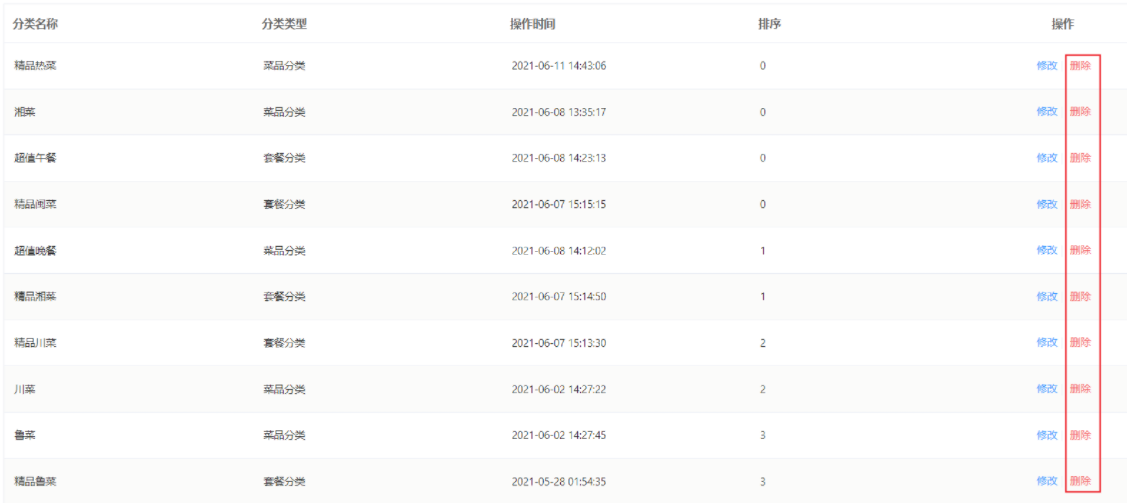Click 删除 for 鲁菜 row
This screenshot has width=1127, height=503.
point(1080,435)
